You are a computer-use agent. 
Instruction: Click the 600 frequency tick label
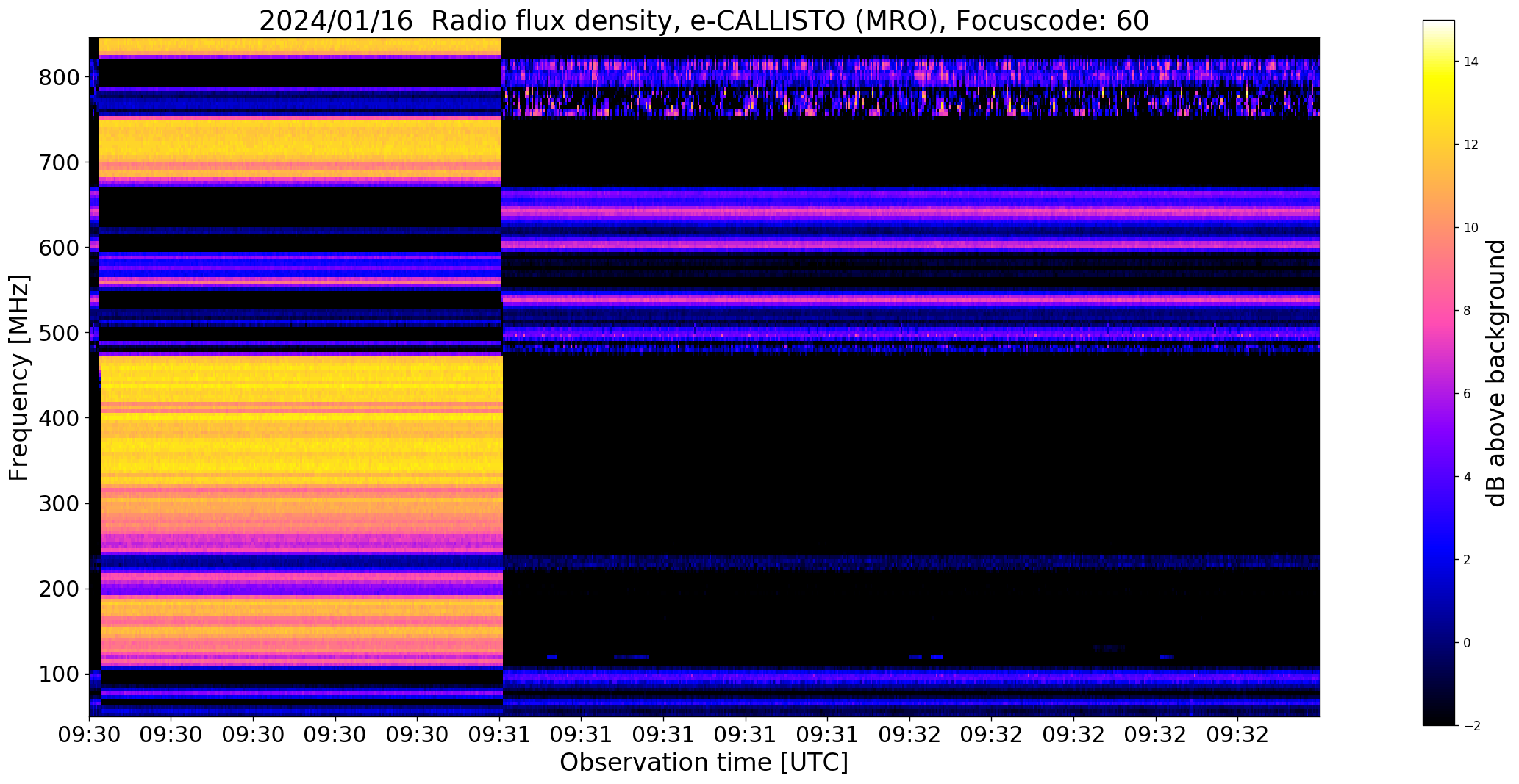(60, 248)
